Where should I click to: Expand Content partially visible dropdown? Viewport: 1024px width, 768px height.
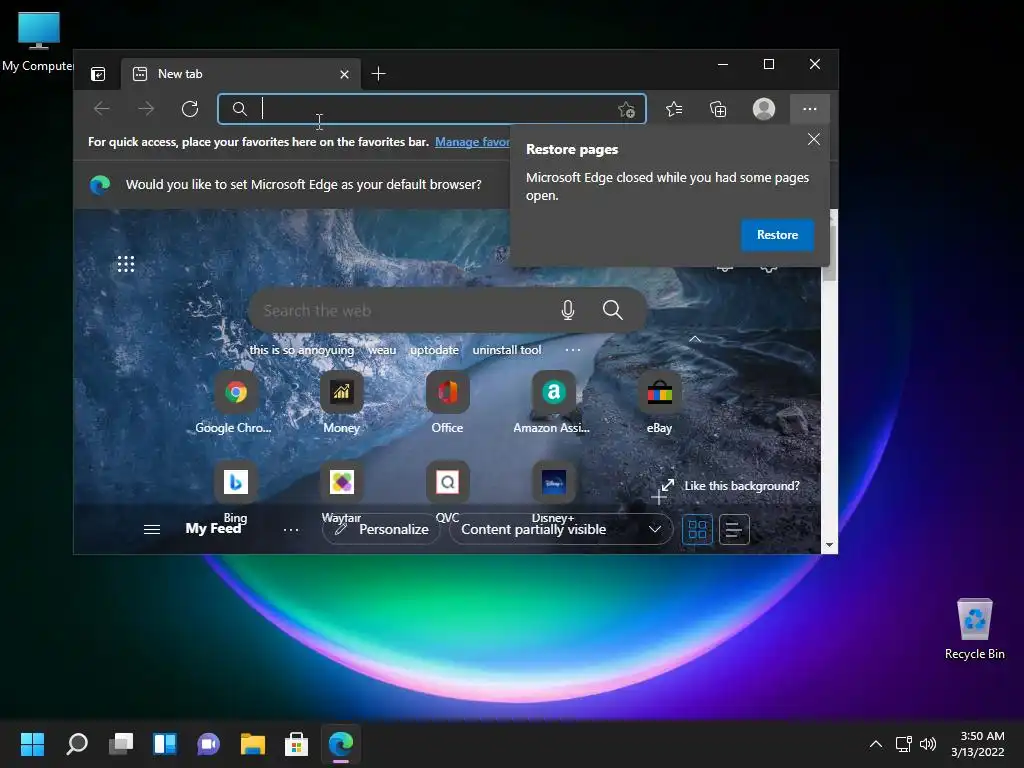(560, 529)
